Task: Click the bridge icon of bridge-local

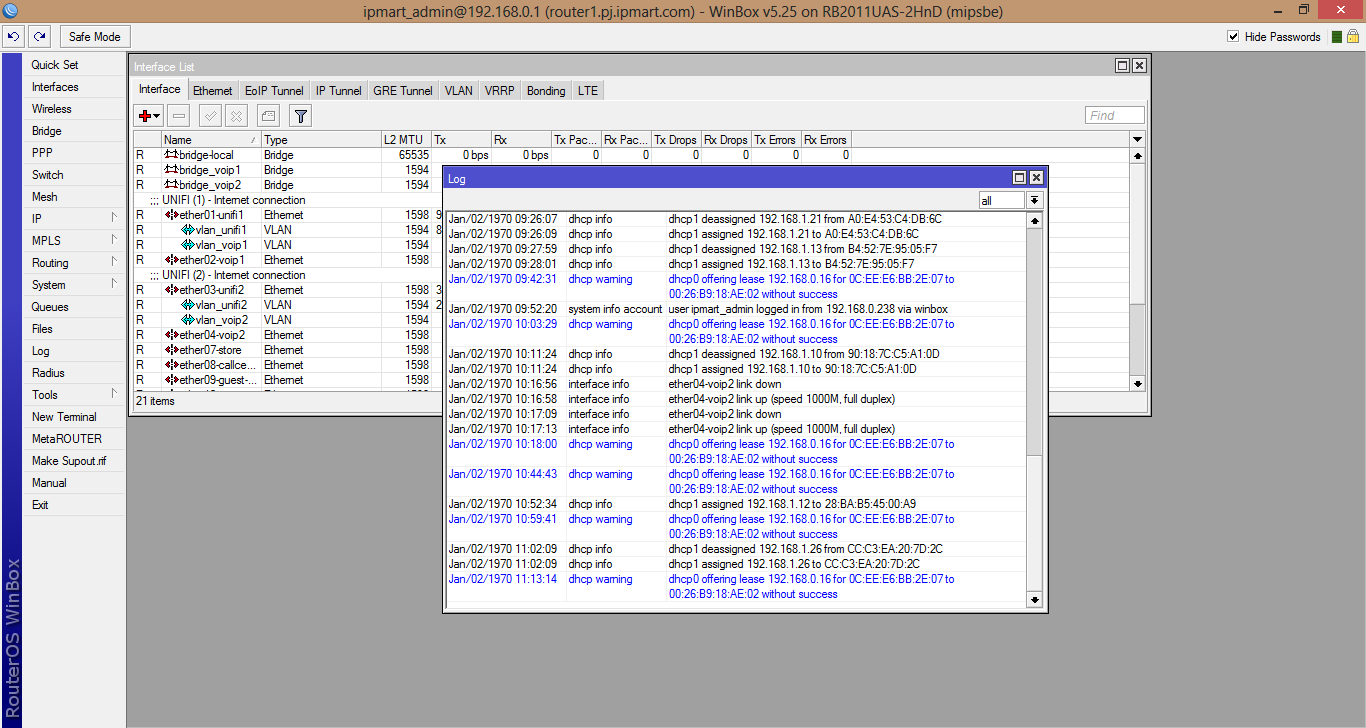Action: coord(171,155)
